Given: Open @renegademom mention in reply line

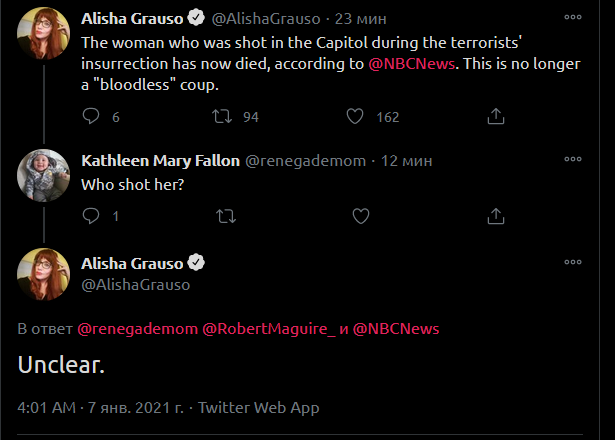Looking at the screenshot, I should pos(137,328).
